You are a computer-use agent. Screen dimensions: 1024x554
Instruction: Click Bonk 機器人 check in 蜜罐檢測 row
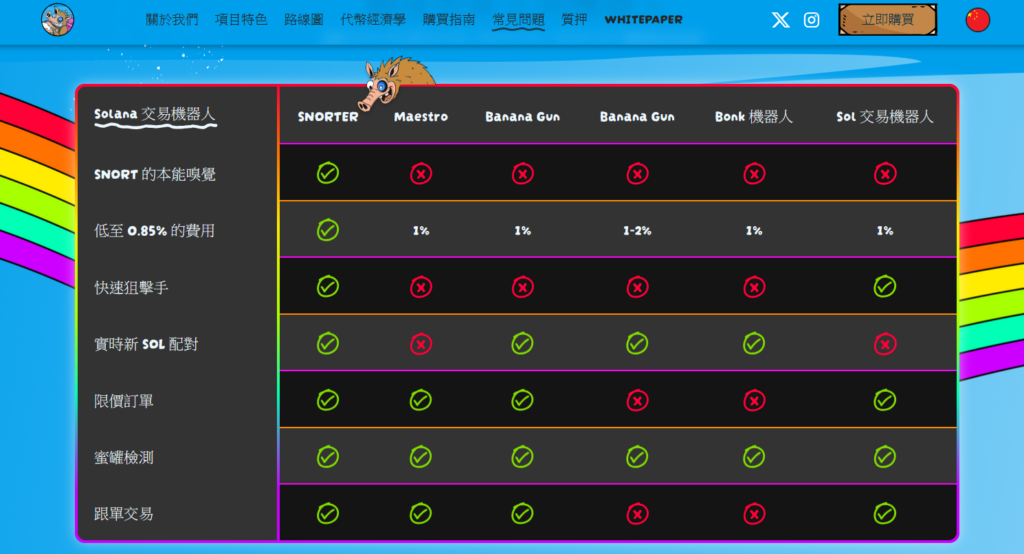(754, 457)
